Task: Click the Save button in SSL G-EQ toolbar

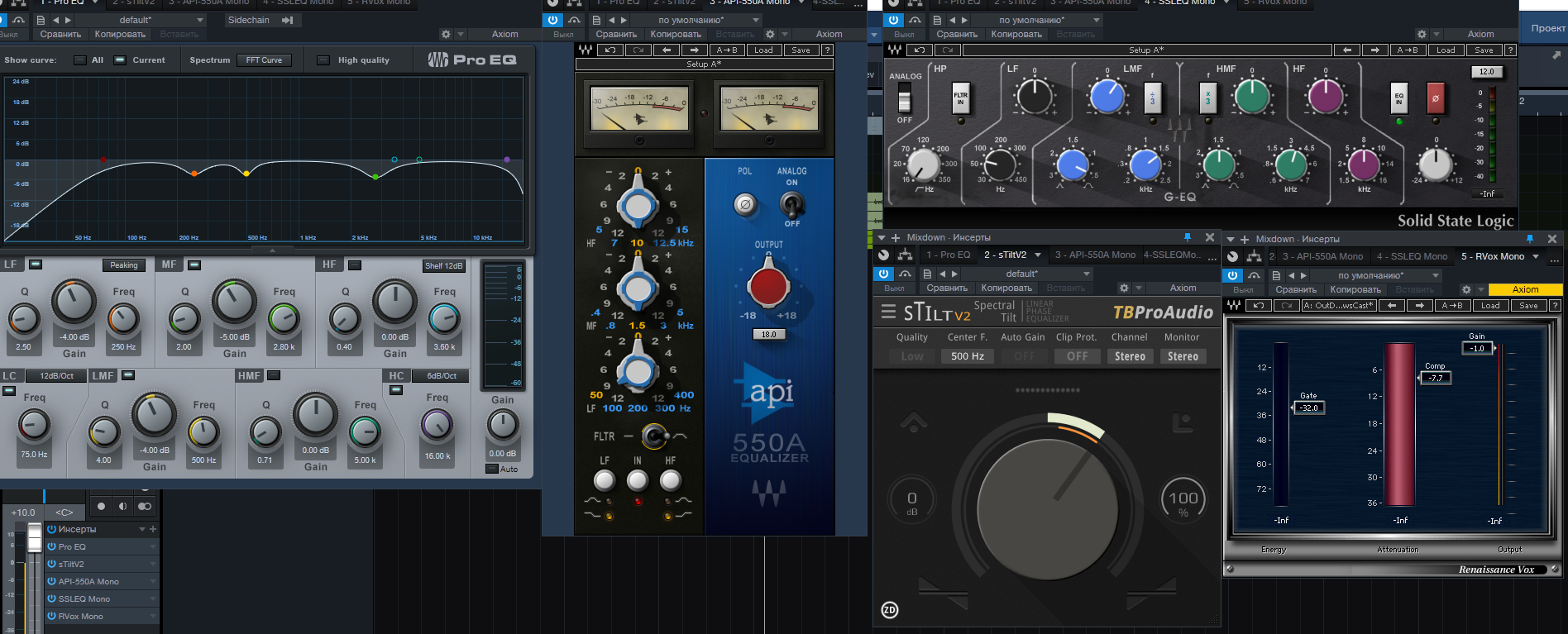Action: point(1484,50)
